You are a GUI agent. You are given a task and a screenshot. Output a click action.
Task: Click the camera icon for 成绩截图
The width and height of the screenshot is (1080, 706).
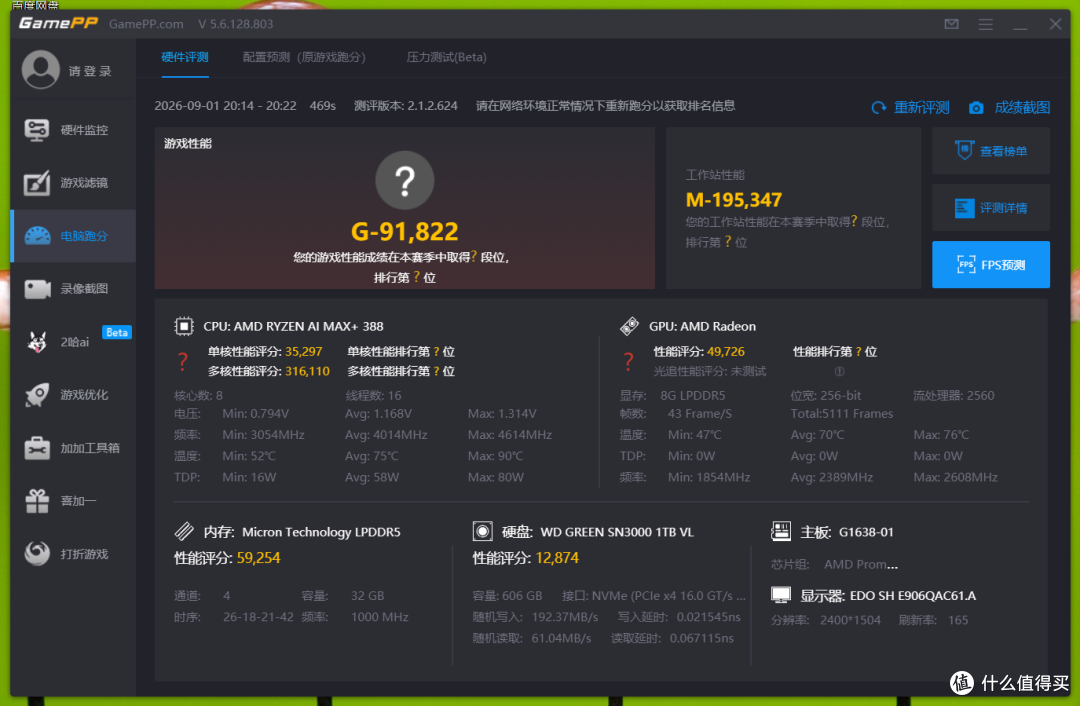coord(976,108)
